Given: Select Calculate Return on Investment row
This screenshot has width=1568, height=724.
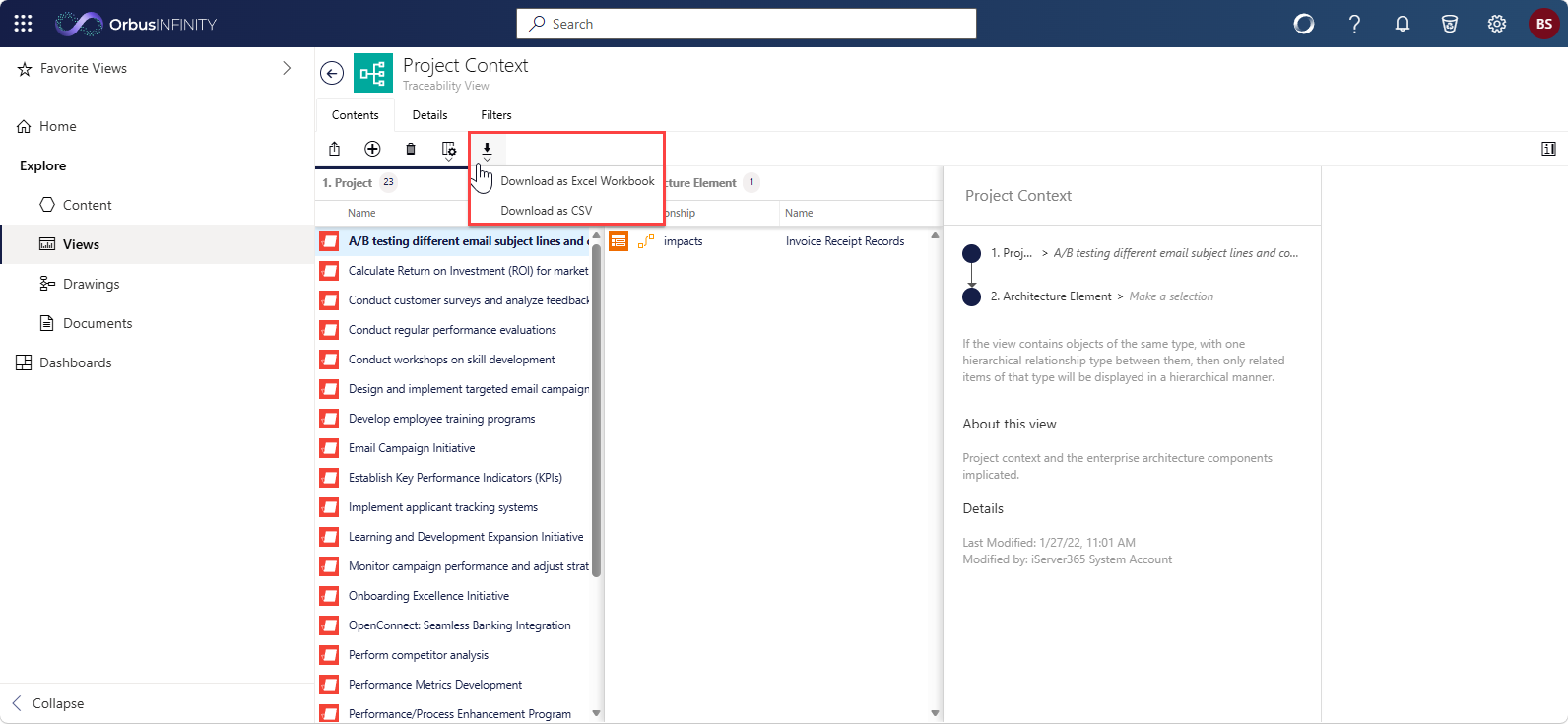Looking at the screenshot, I should (x=453, y=271).
